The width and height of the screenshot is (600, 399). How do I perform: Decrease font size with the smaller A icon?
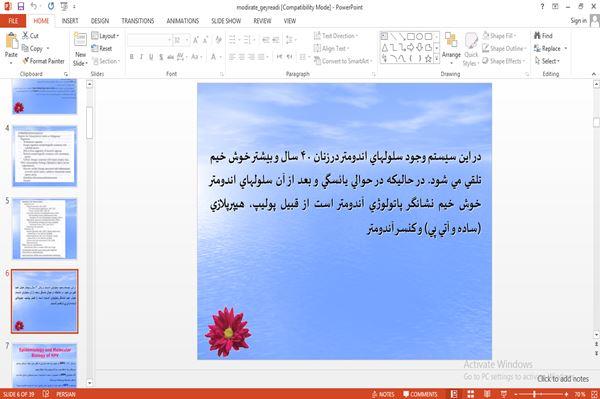[206, 40]
